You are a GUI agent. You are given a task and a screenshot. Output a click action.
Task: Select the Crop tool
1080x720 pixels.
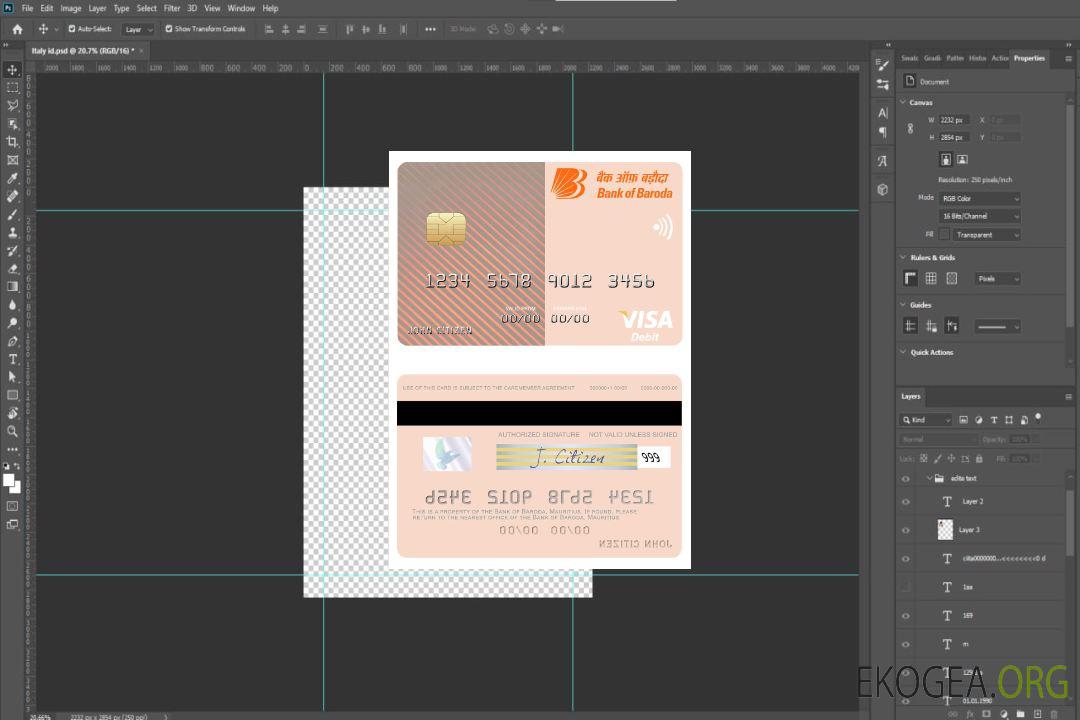click(13, 142)
